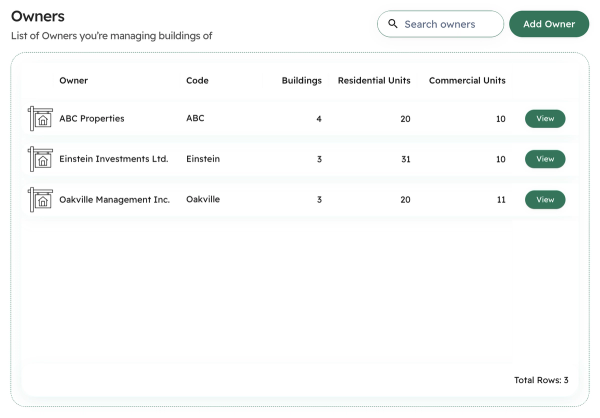Click the Einstein Investments house sign icon

pyautogui.click(x=40, y=159)
